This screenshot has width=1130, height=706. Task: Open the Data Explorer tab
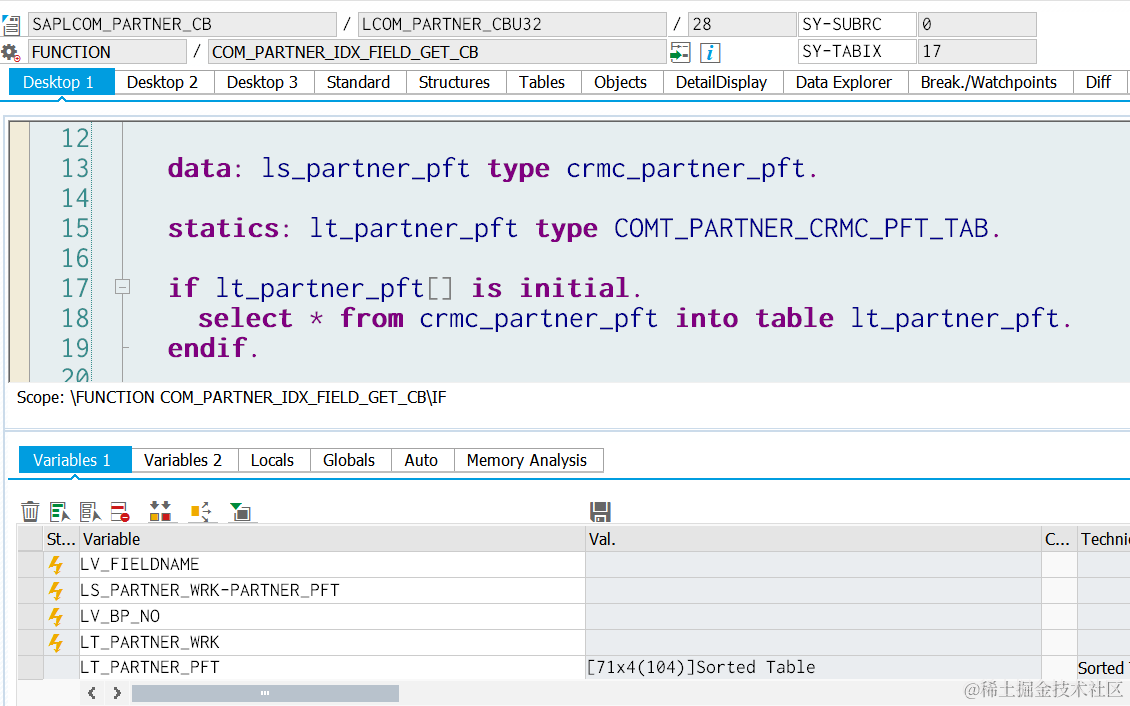coord(844,82)
